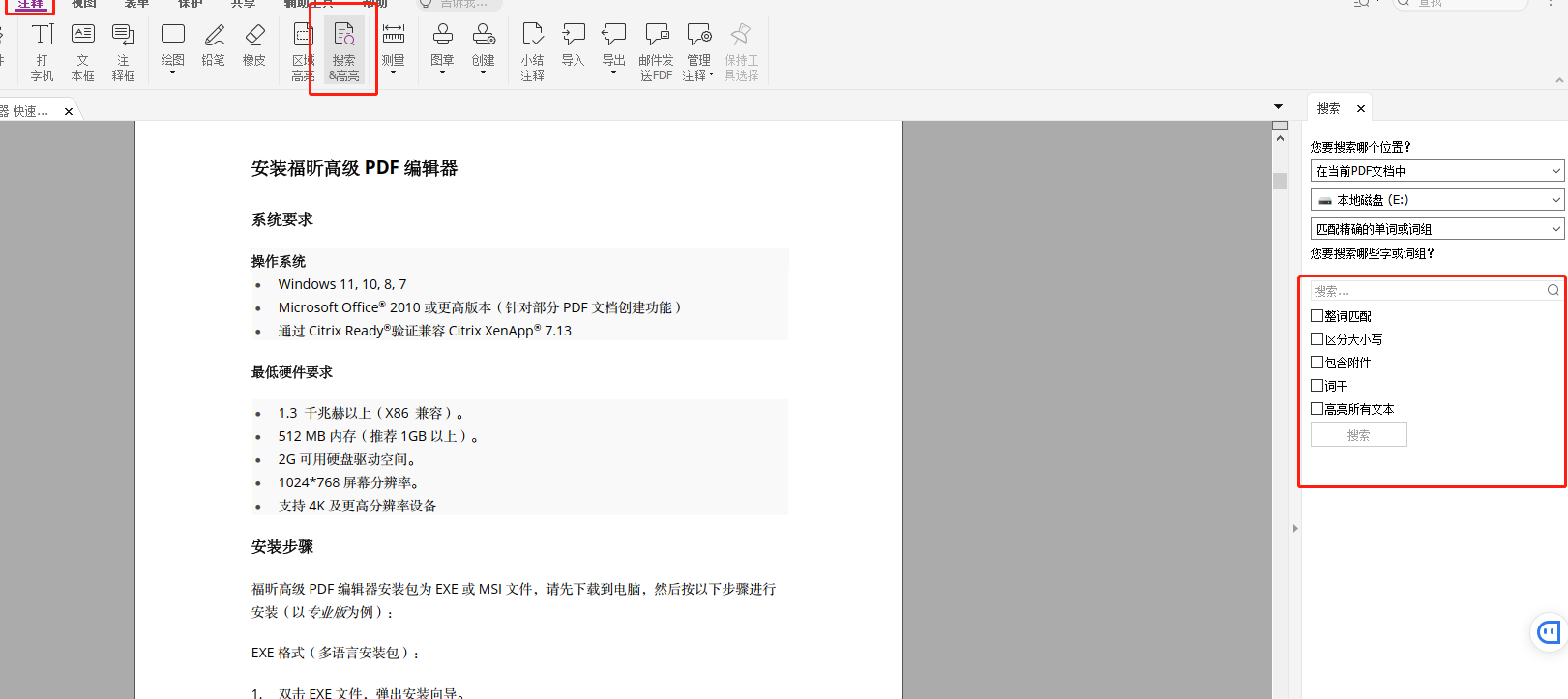Image resolution: width=1568 pixels, height=699 pixels.
Task: Switch to the 视图 (View) ribbon tab
Action: pyautogui.click(x=83, y=4)
